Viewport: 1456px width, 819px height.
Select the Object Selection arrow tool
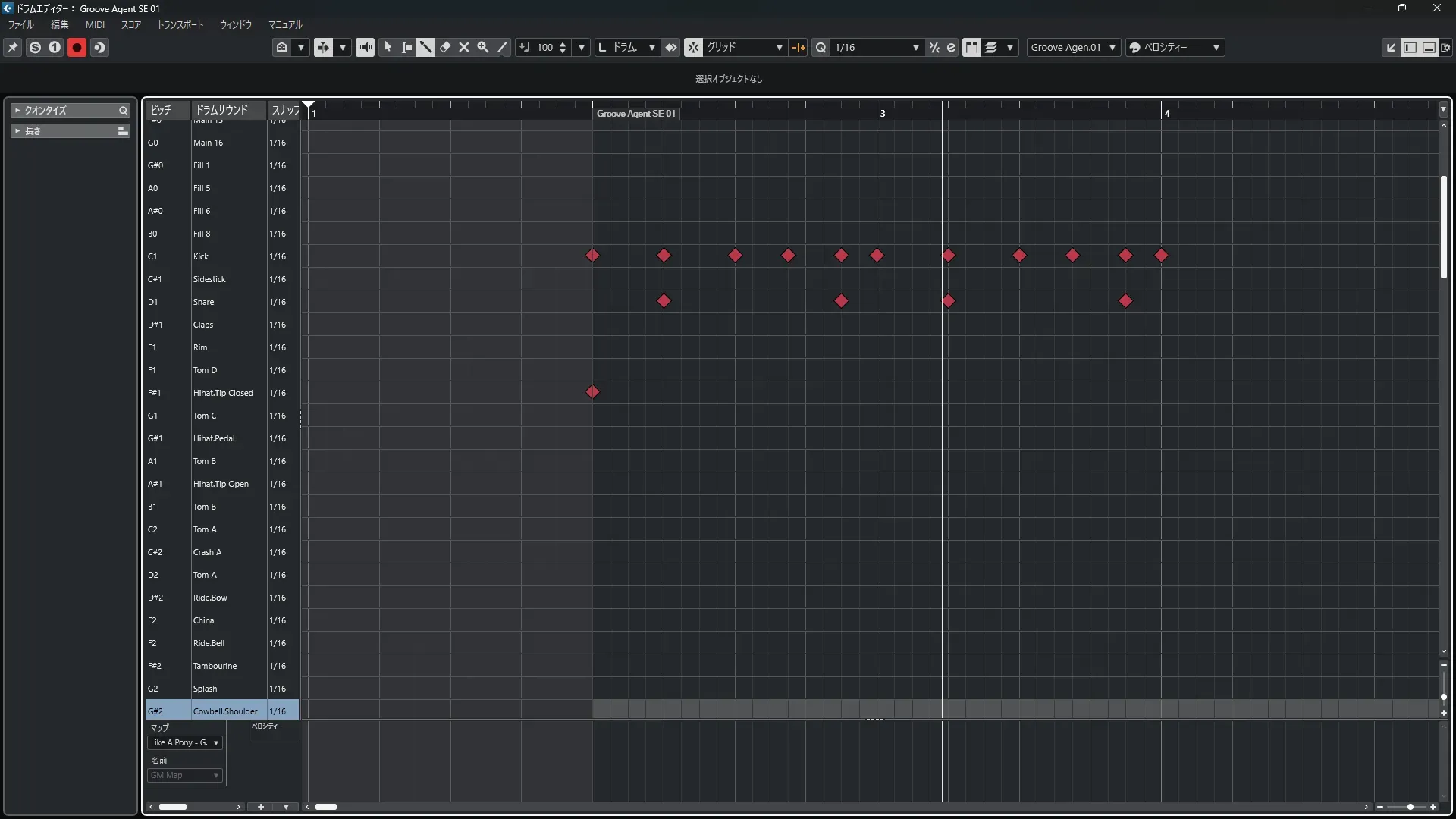[x=388, y=47]
